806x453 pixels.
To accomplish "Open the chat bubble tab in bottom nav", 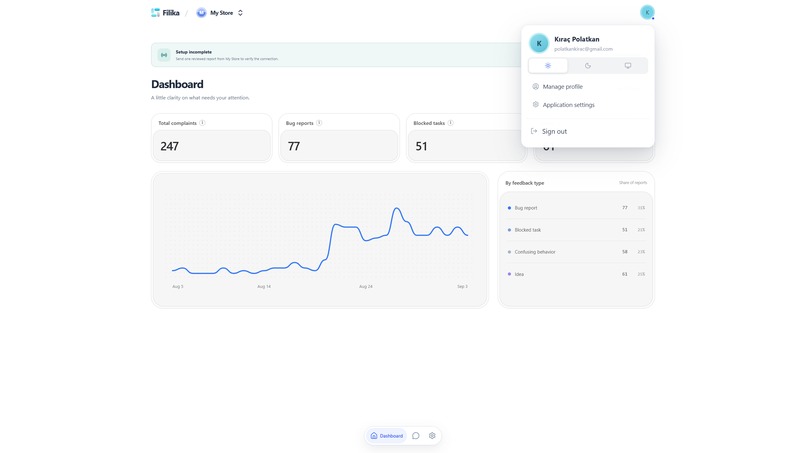I will [416, 436].
